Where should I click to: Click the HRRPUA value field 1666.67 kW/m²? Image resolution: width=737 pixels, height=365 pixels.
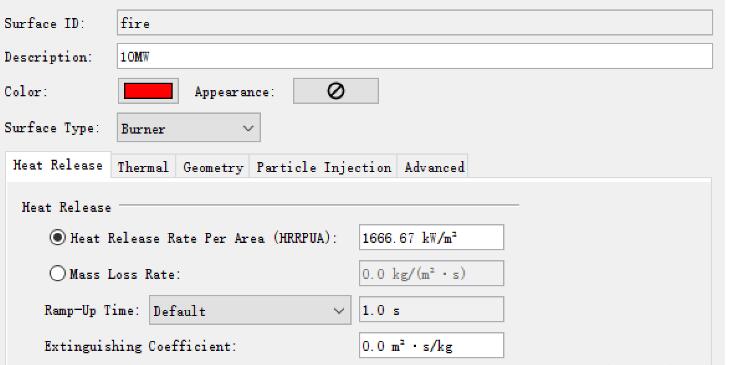tap(431, 237)
